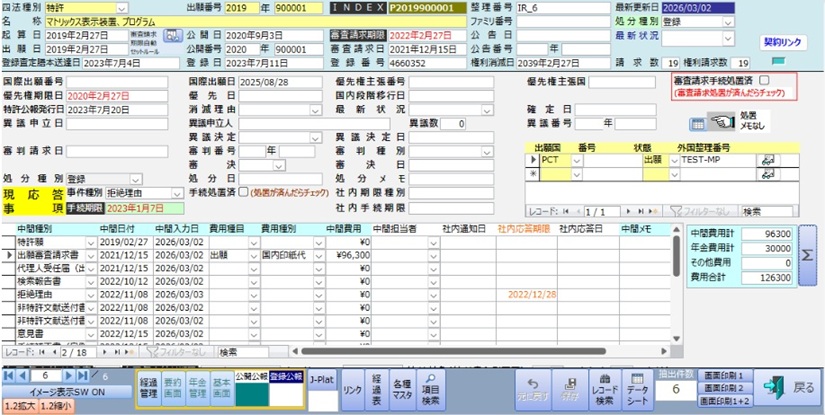Go to last record in bottom navigator
Viewport: 825px width, 415px height.
click(83, 376)
